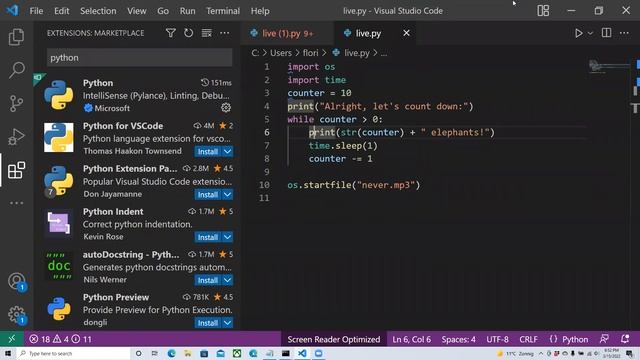
Task: Click flori in breadcrumb path
Action: coord(311,53)
